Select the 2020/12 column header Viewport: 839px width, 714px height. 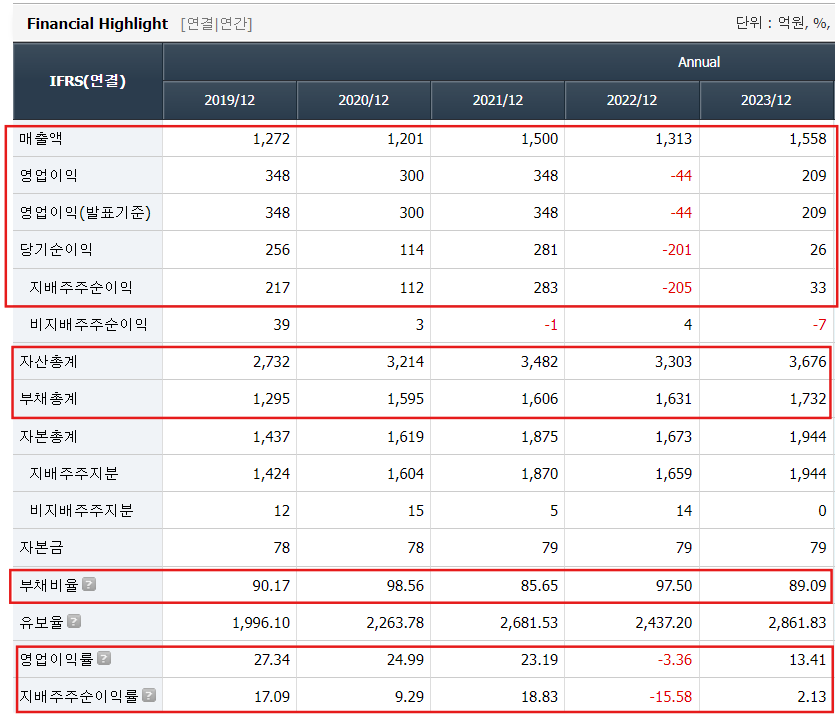(364, 100)
